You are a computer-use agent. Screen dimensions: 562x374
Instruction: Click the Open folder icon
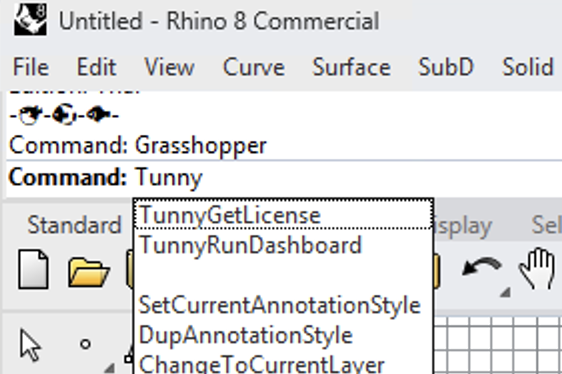coord(89,272)
